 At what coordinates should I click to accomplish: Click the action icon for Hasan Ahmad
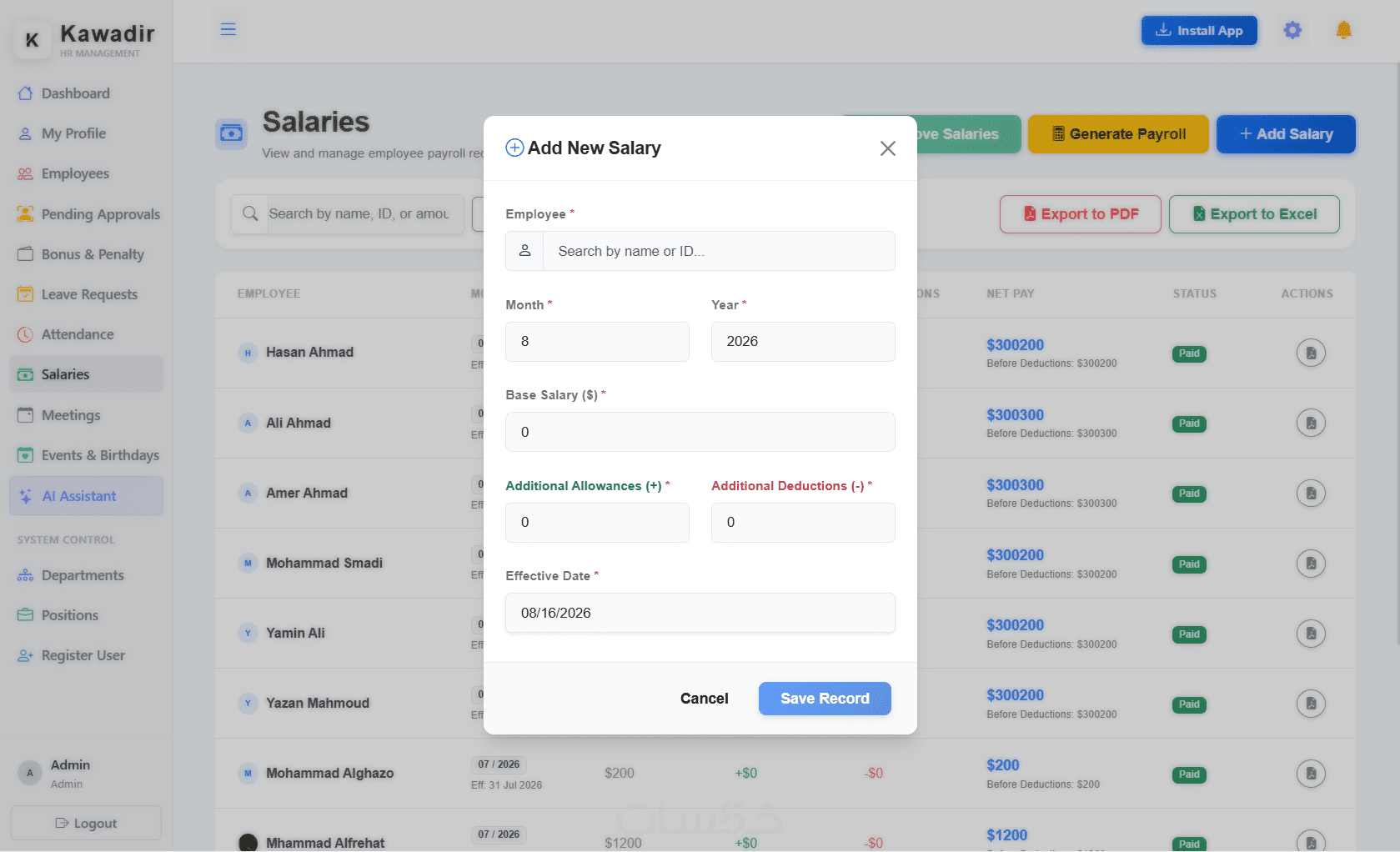coord(1311,353)
